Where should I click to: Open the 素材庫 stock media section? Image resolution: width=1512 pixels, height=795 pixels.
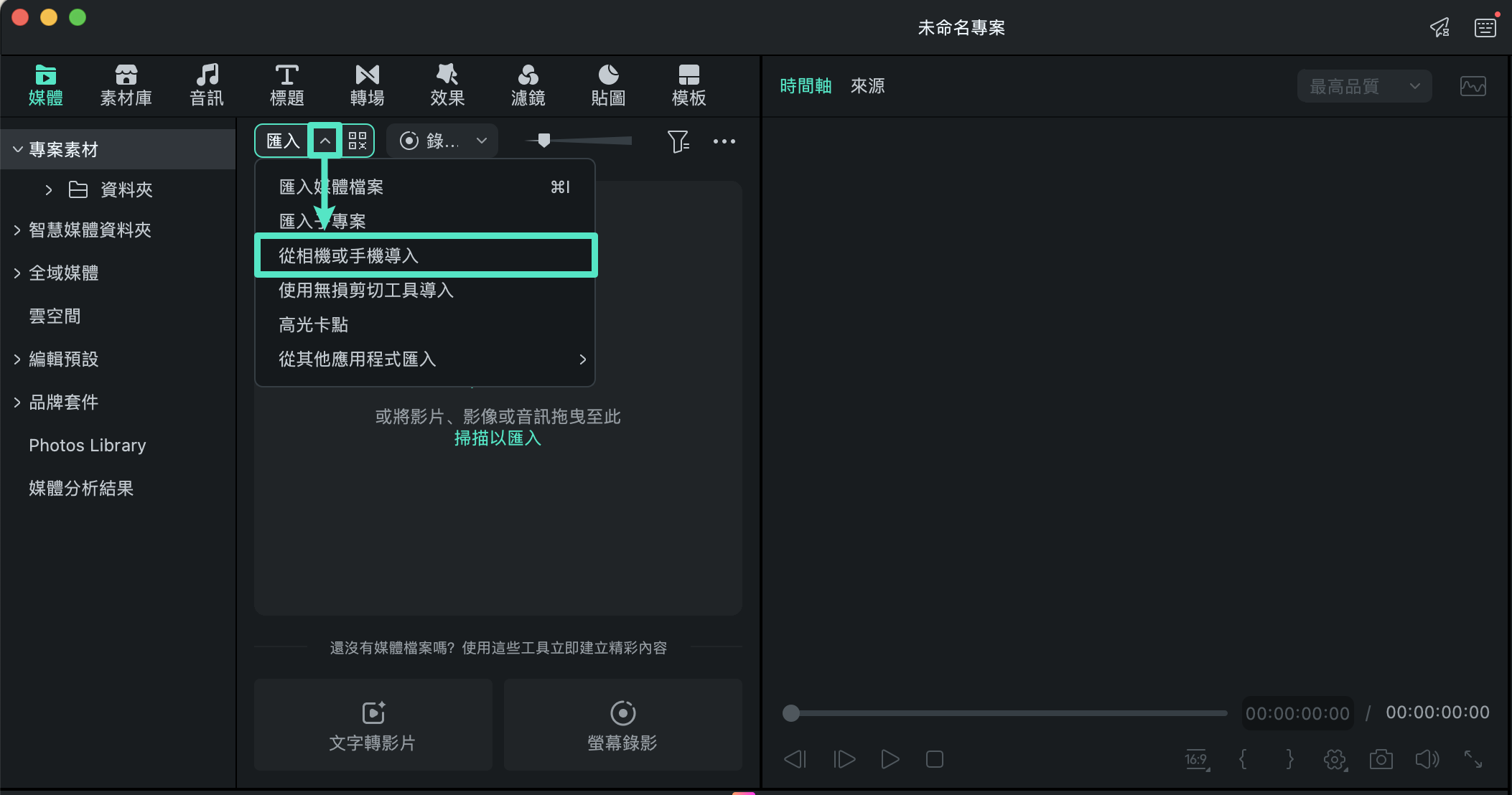click(126, 85)
